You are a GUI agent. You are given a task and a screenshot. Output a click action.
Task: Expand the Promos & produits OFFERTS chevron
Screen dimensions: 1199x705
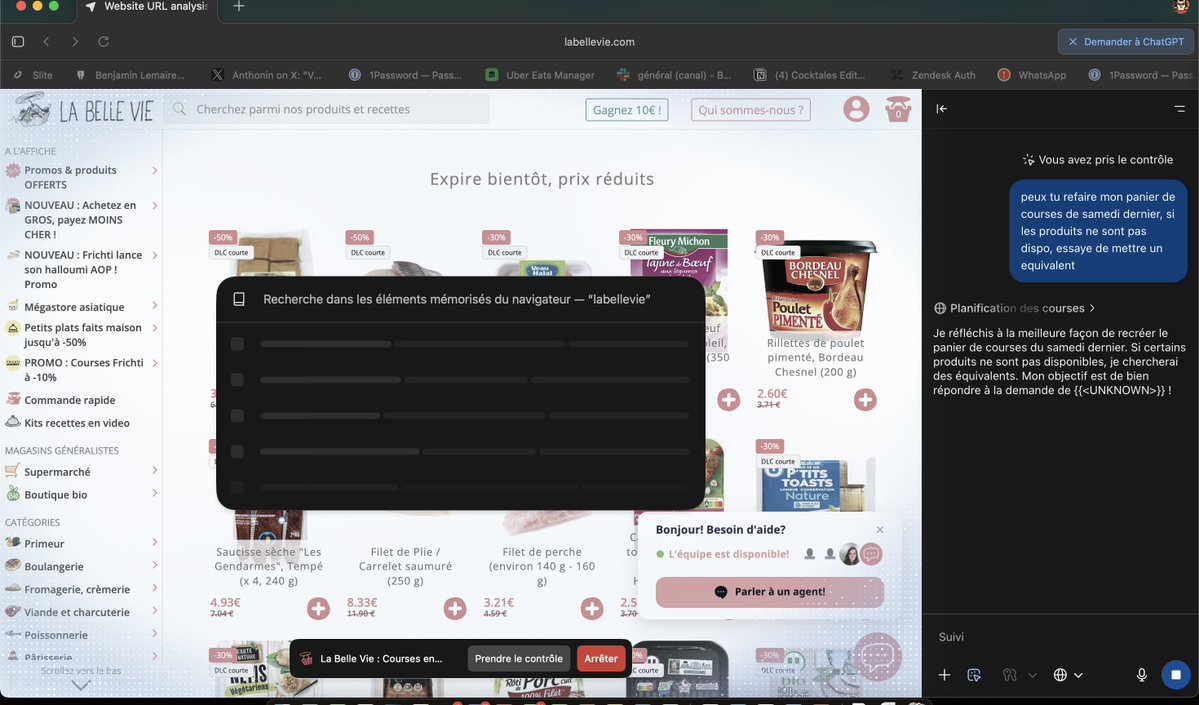[x=154, y=171]
